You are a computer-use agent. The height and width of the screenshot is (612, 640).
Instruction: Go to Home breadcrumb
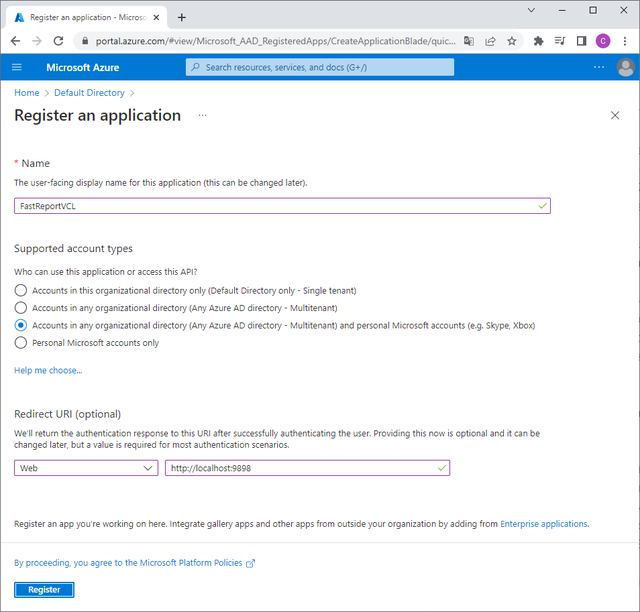coord(27,93)
